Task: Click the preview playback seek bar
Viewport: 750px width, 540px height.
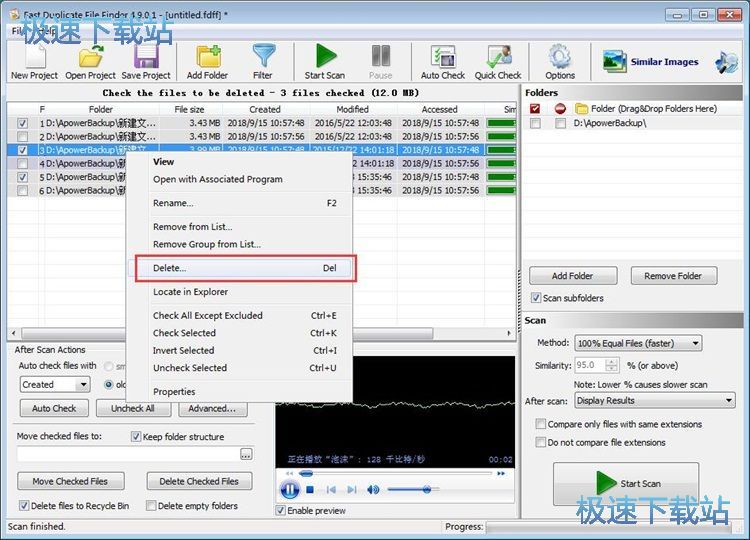Action: click(x=396, y=473)
